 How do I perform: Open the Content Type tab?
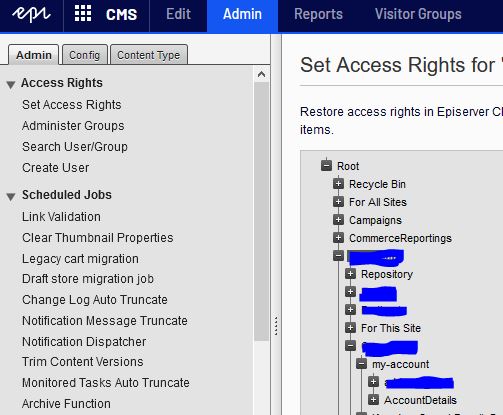point(149,55)
